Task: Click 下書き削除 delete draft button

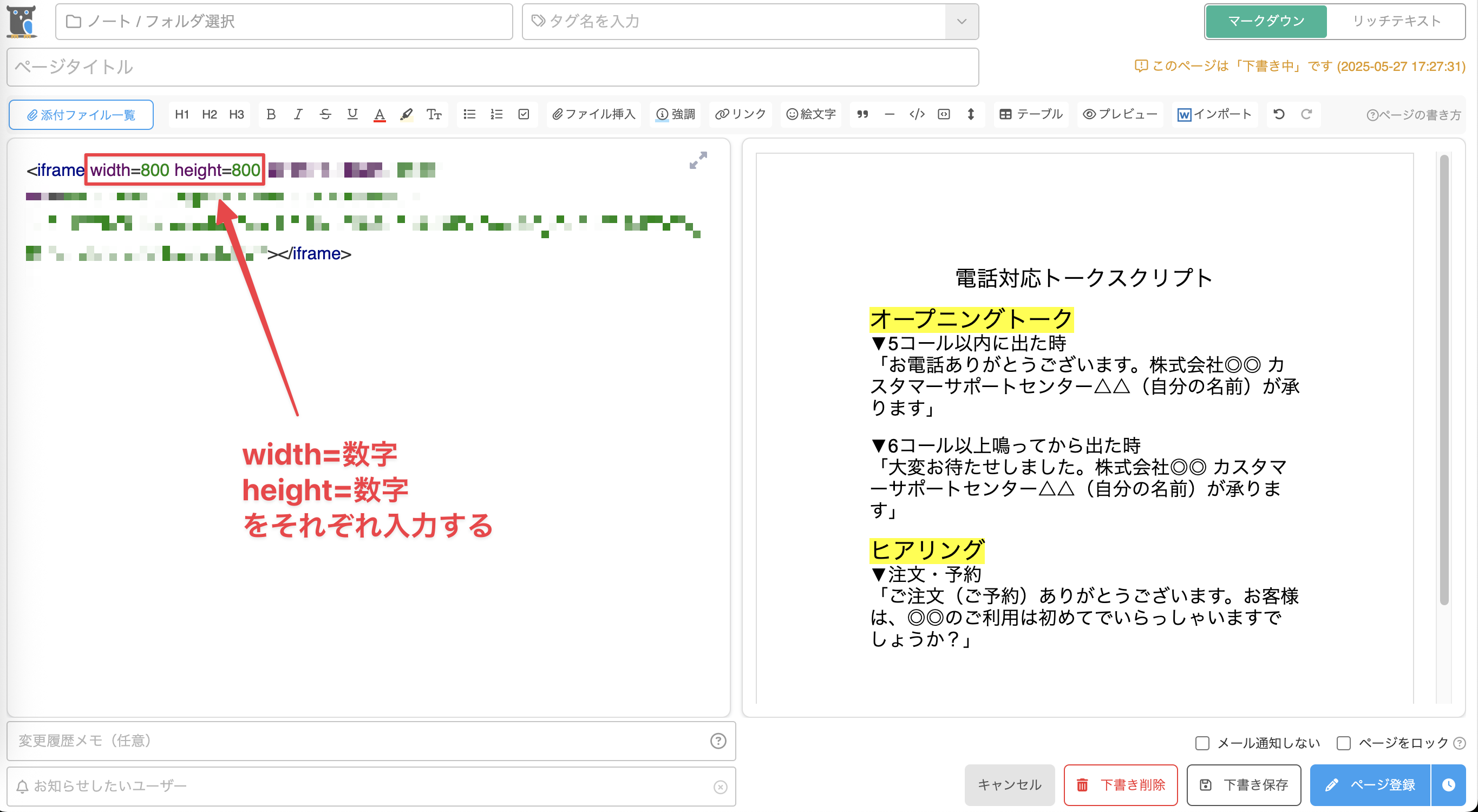Action: pyautogui.click(x=1121, y=785)
